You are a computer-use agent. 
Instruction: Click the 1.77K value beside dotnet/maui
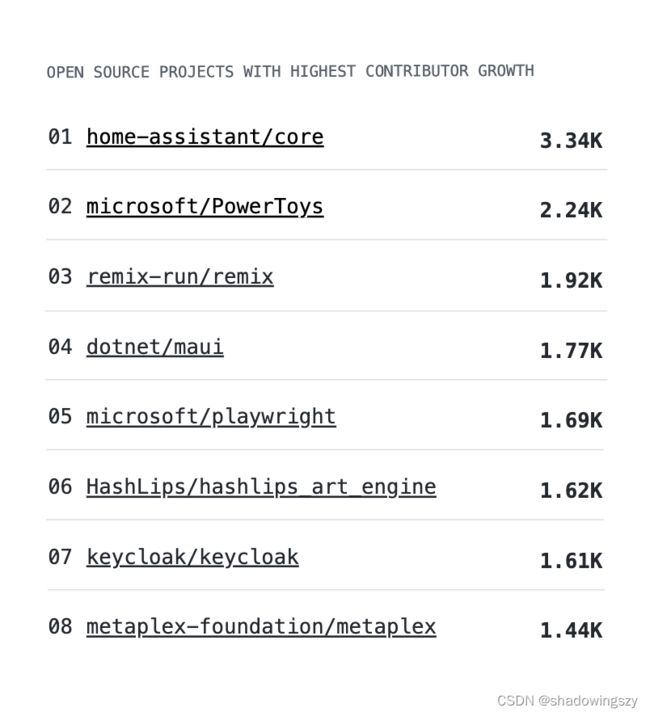pos(571,351)
